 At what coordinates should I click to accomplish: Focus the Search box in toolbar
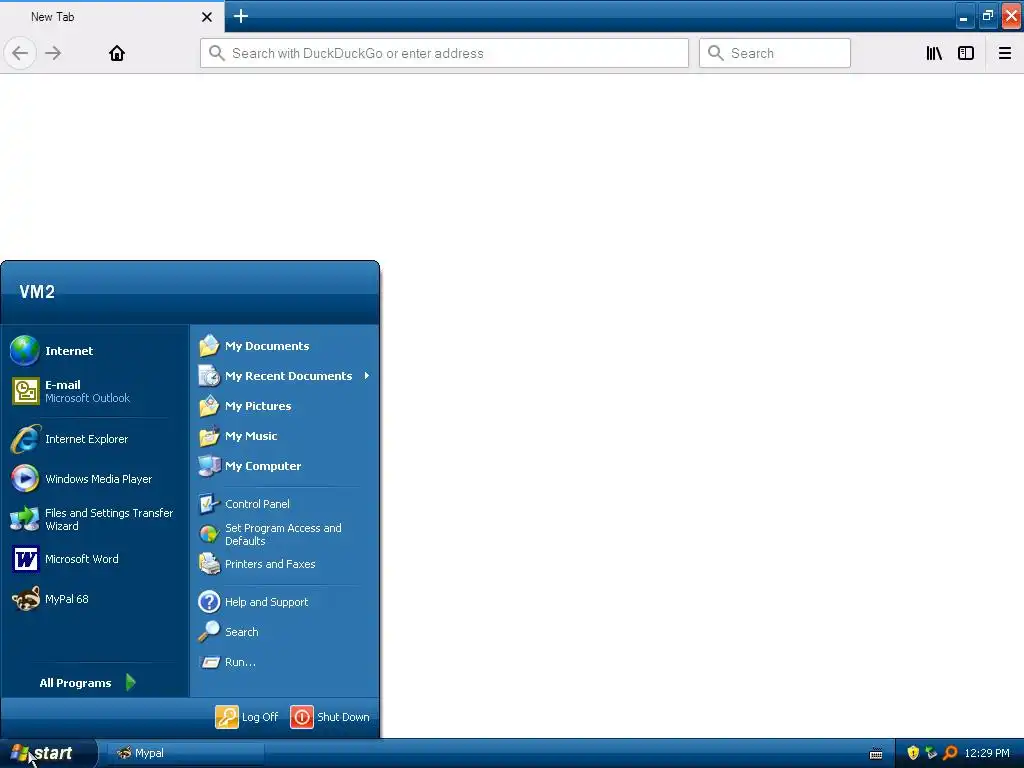pyautogui.click(x=775, y=53)
